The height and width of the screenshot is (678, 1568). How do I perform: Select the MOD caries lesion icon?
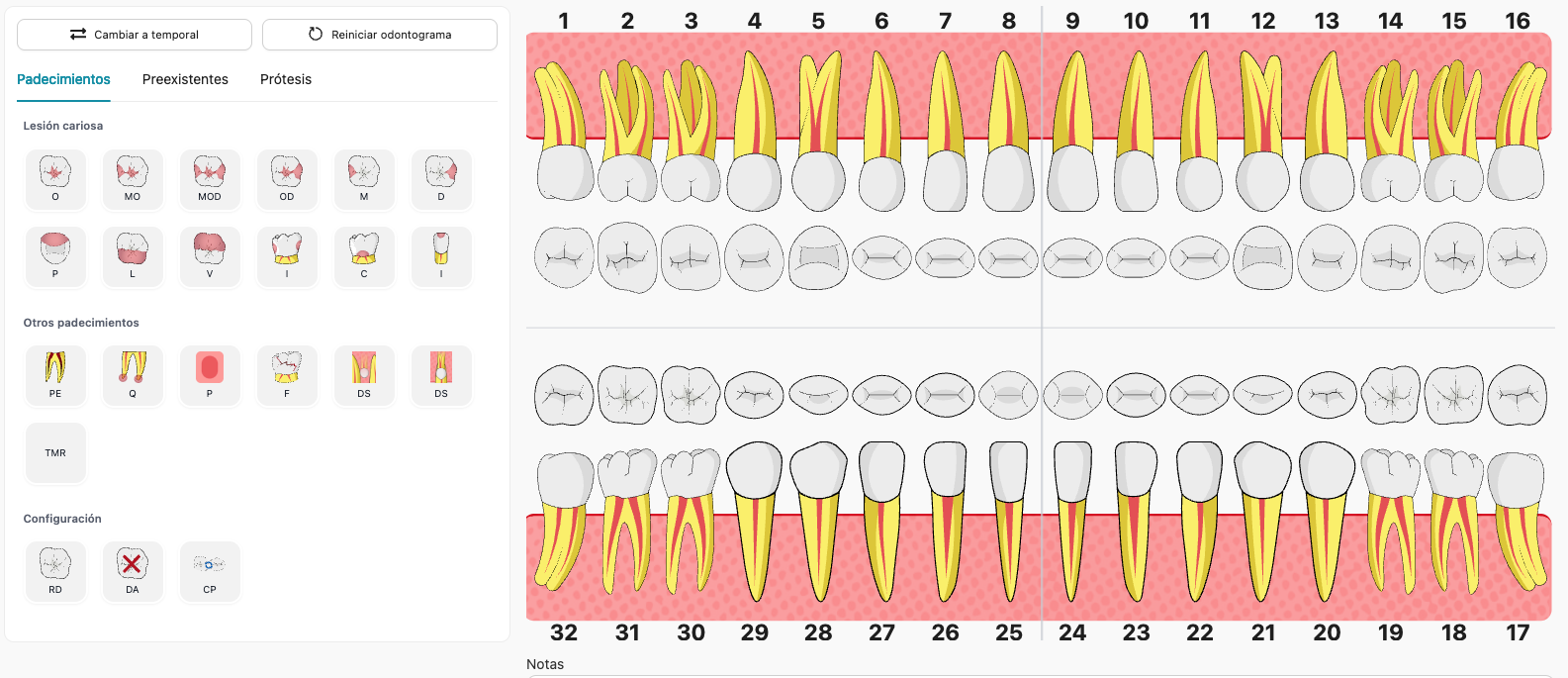[210, 178]
